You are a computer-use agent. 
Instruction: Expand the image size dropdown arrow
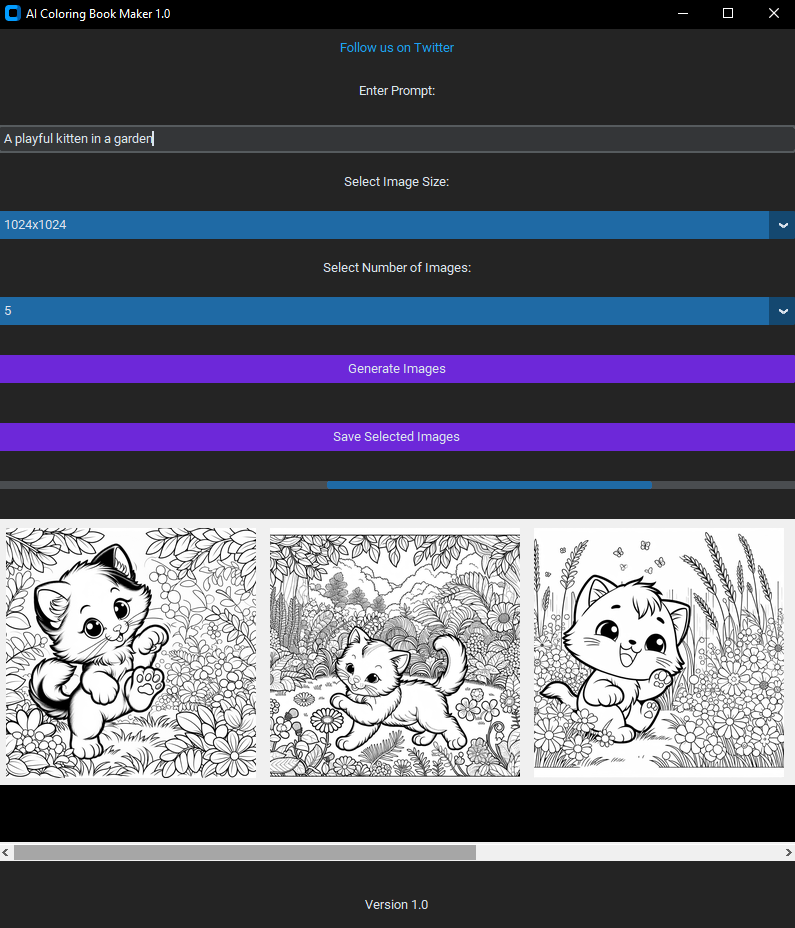(x=782, y=225)
